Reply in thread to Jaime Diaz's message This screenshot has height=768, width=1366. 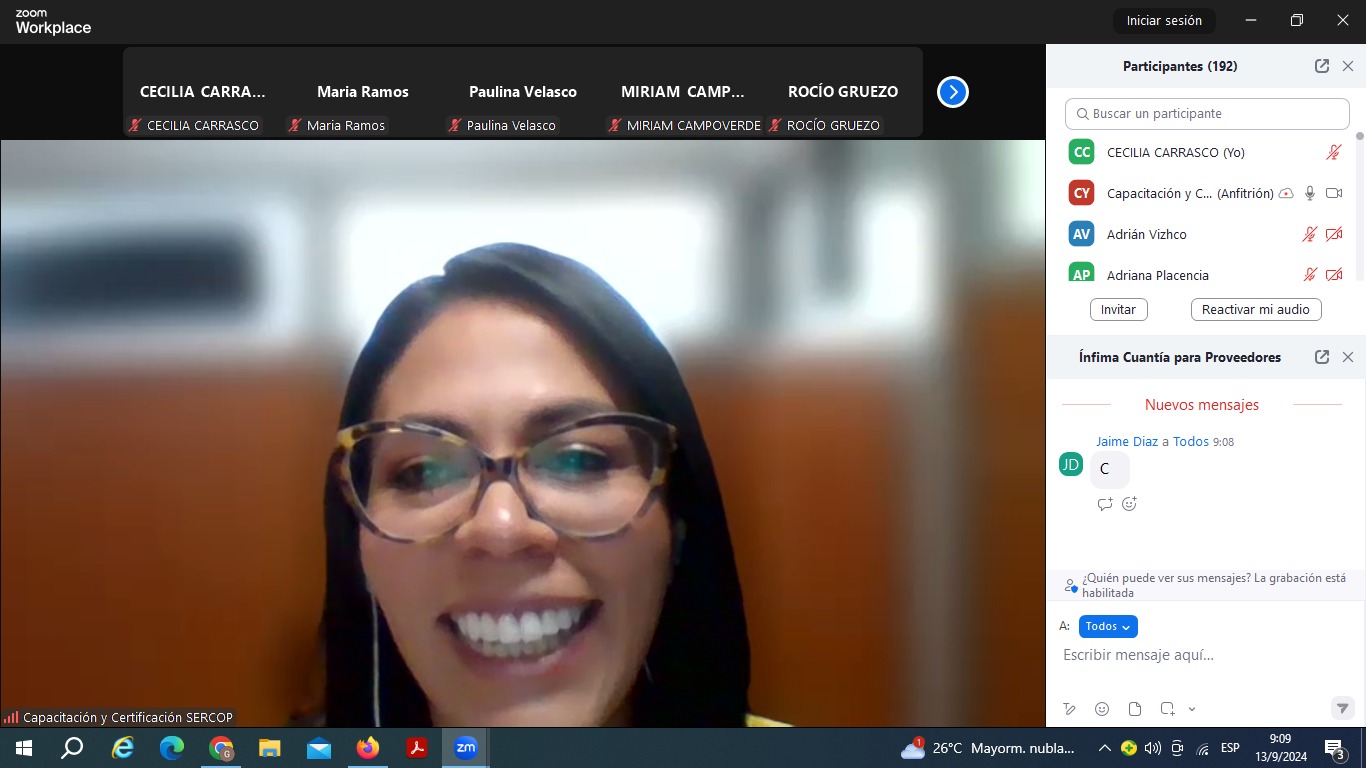(x=1105, y=504)
